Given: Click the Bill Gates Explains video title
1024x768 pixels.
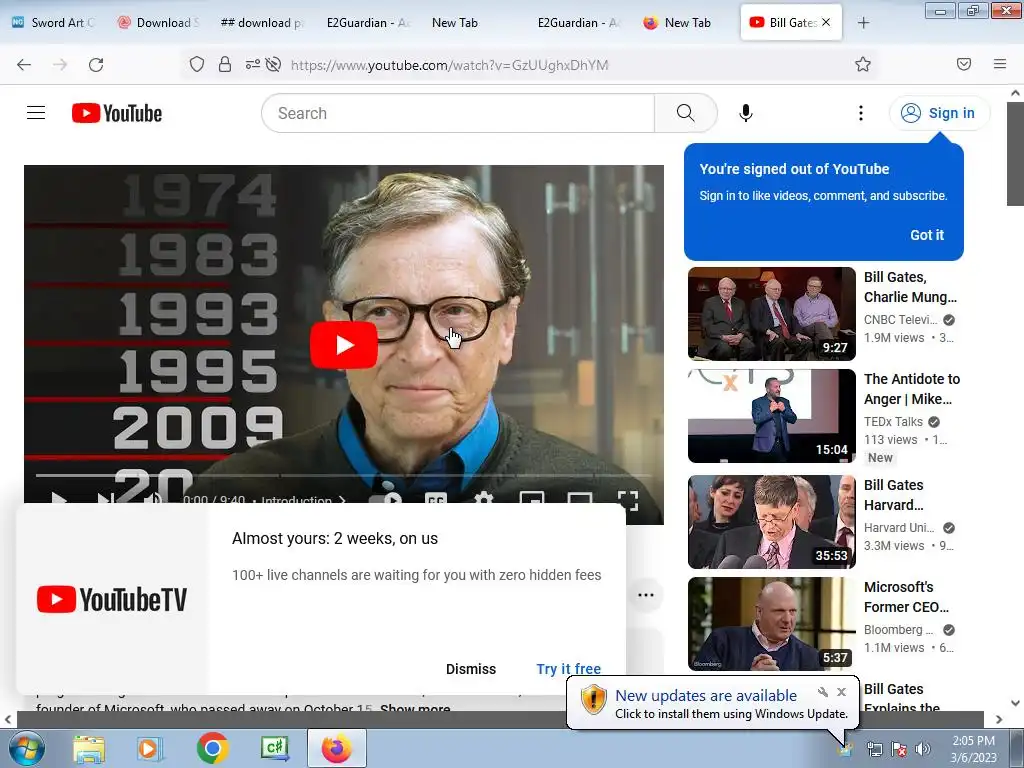Looking at the screenshot, I should coord(902,697).
